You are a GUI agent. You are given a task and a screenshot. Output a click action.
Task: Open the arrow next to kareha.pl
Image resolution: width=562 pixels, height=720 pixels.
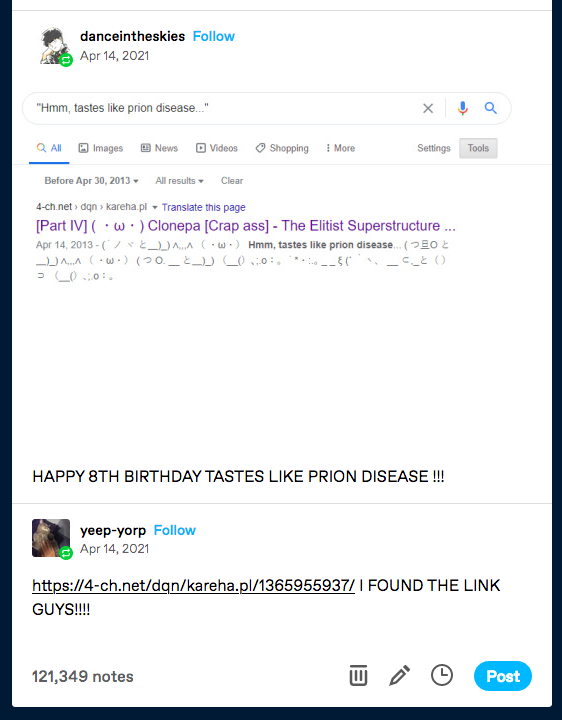pos(155,208)
